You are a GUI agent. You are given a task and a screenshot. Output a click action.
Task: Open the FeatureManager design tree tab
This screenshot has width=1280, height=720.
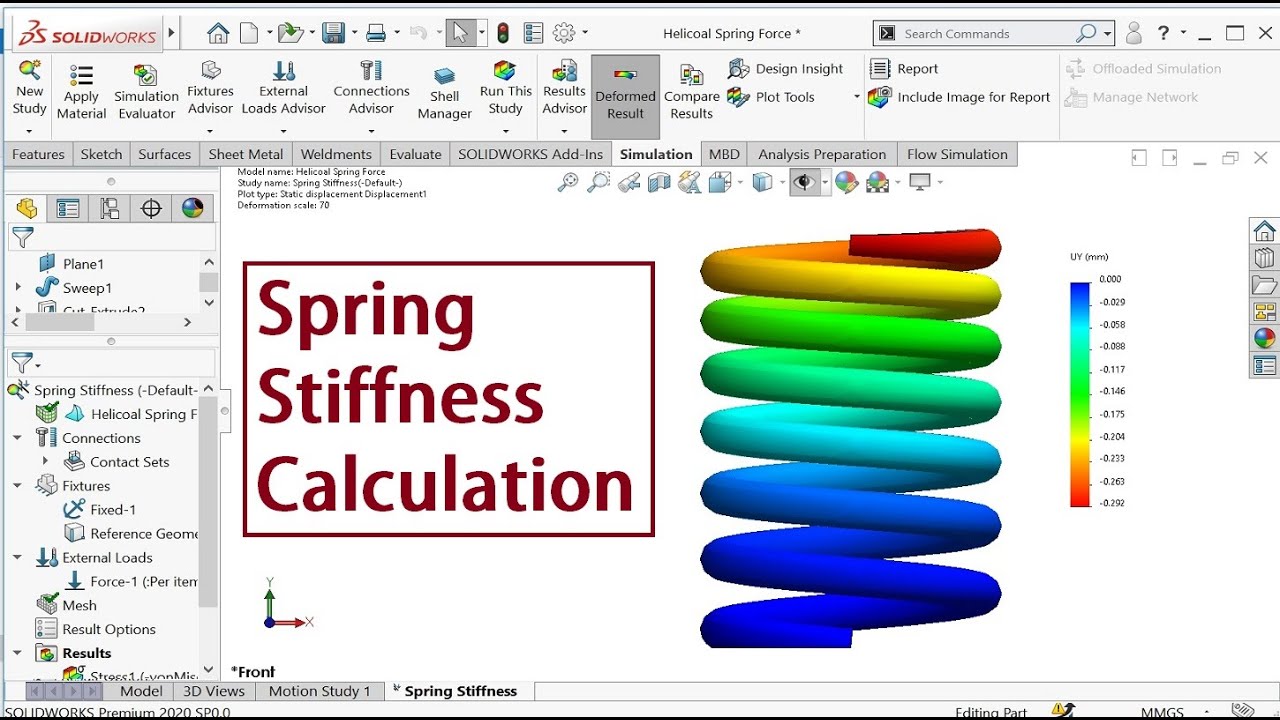pos(27,208)
